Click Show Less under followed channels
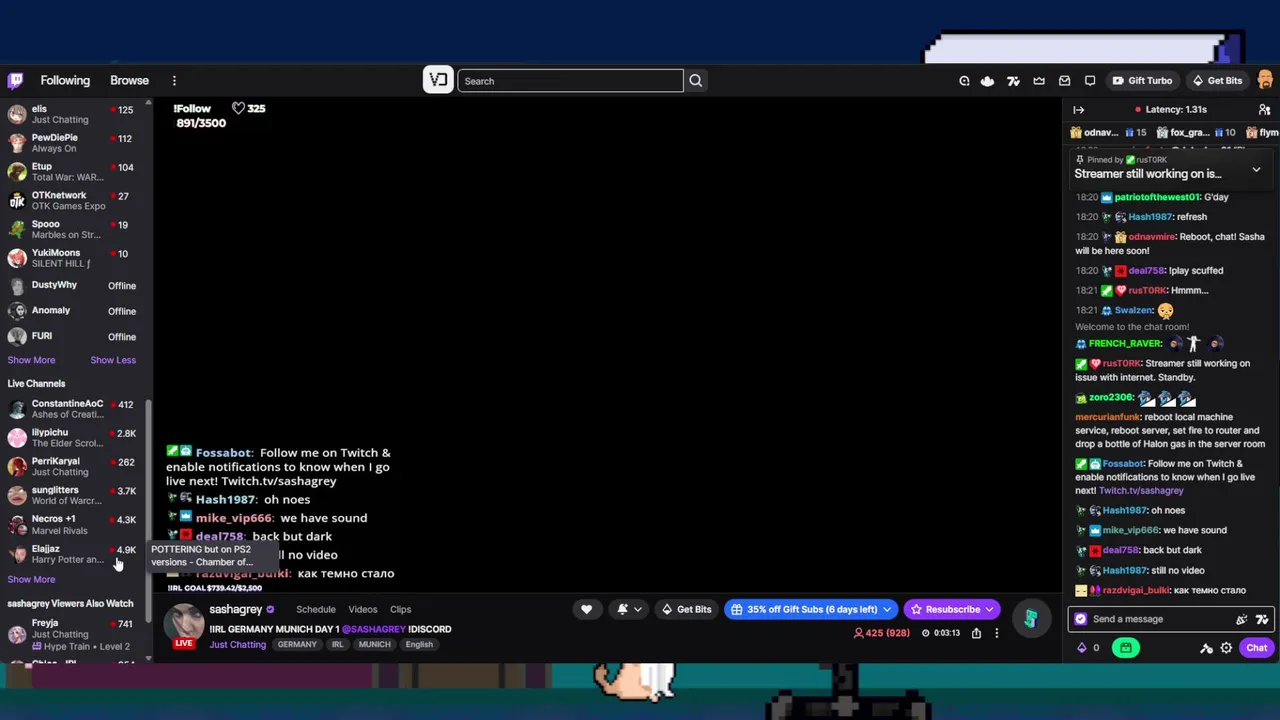This screenshot has width=1280, height=720. tap(113, 360)
